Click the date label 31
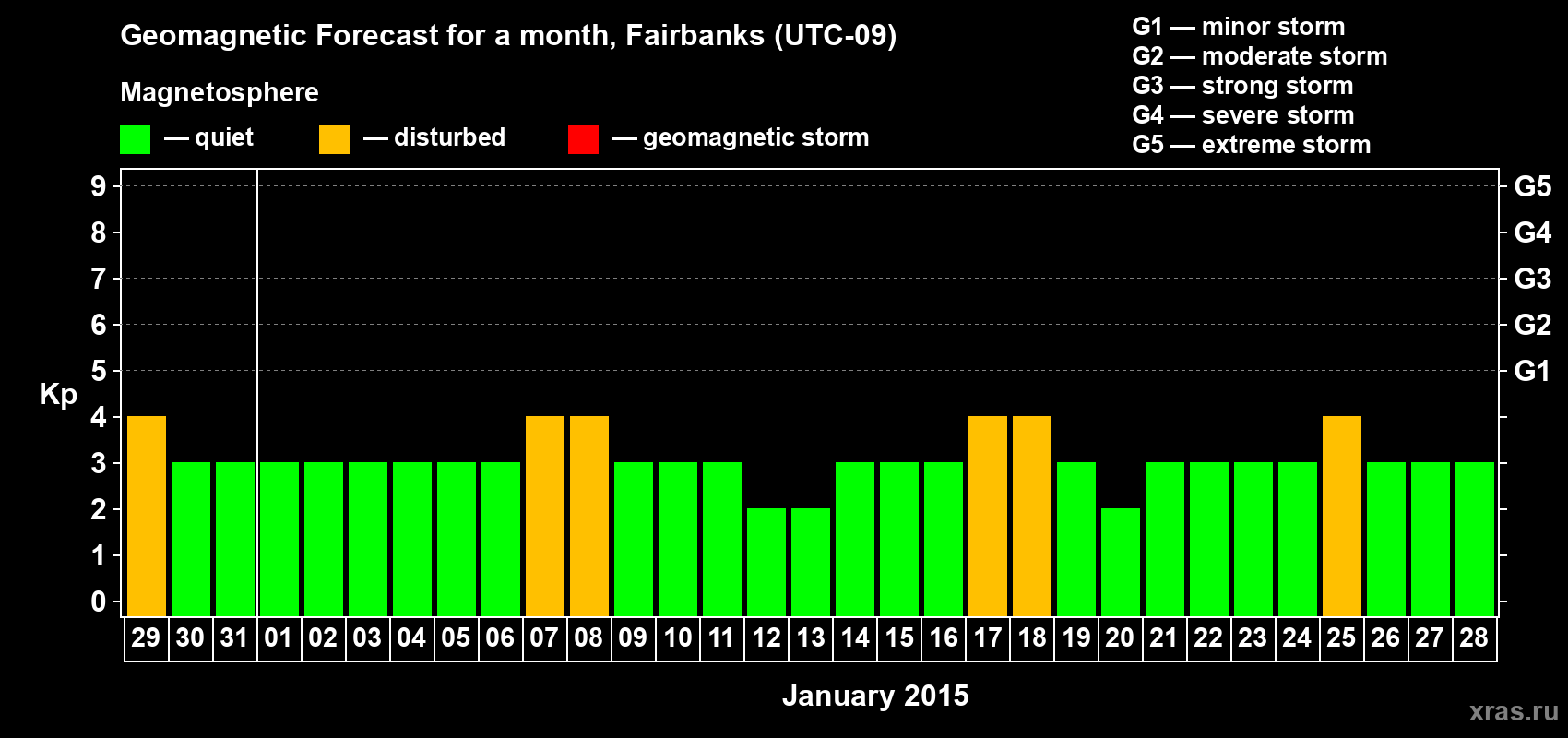1568x738 pixels. point(234,637)
